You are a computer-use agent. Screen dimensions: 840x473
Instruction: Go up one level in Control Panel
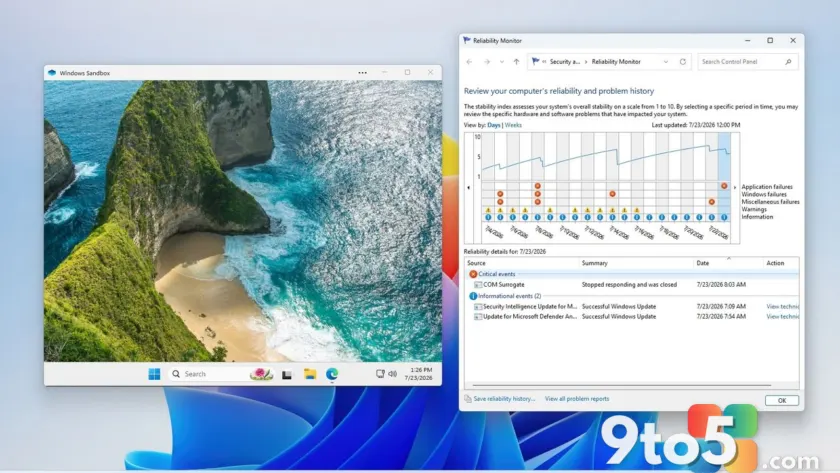coord(516,62)
